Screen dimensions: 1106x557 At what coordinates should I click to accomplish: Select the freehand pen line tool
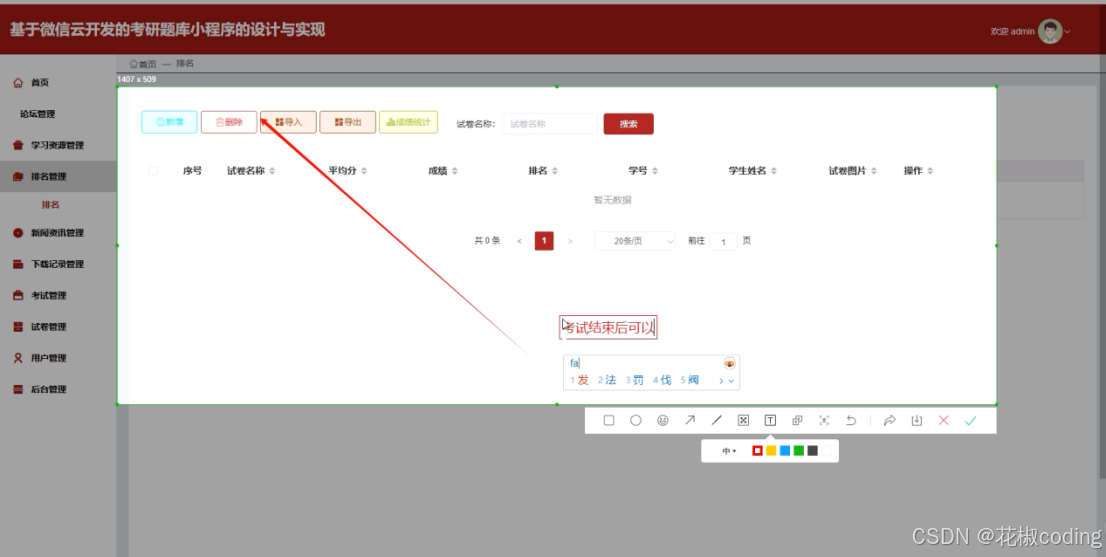click(x=716, y=420)
